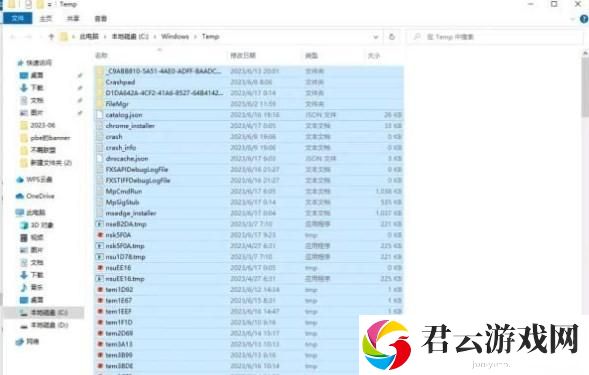Switch to the View (查看) ribbon tab
The height and width of the screenshot is (375, 589).
100,18
